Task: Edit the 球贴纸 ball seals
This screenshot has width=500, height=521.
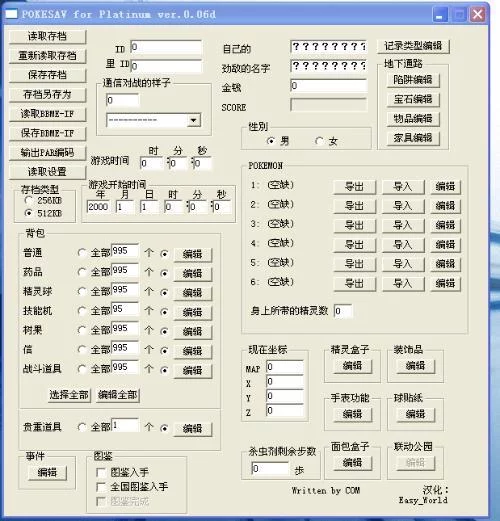Action: [415, 415]
